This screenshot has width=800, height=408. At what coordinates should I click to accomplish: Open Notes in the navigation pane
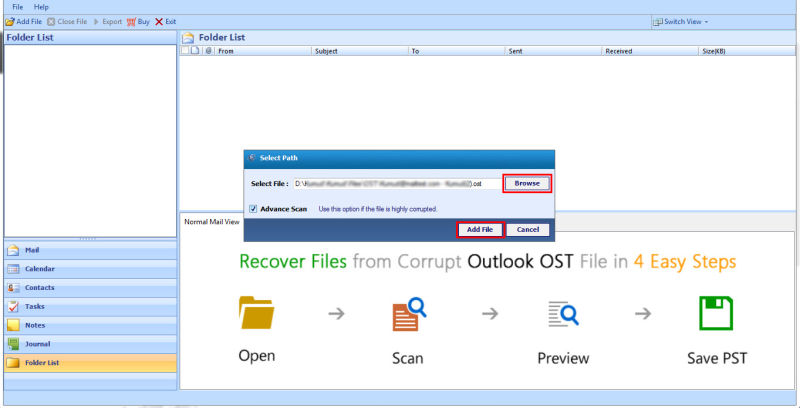90,325
